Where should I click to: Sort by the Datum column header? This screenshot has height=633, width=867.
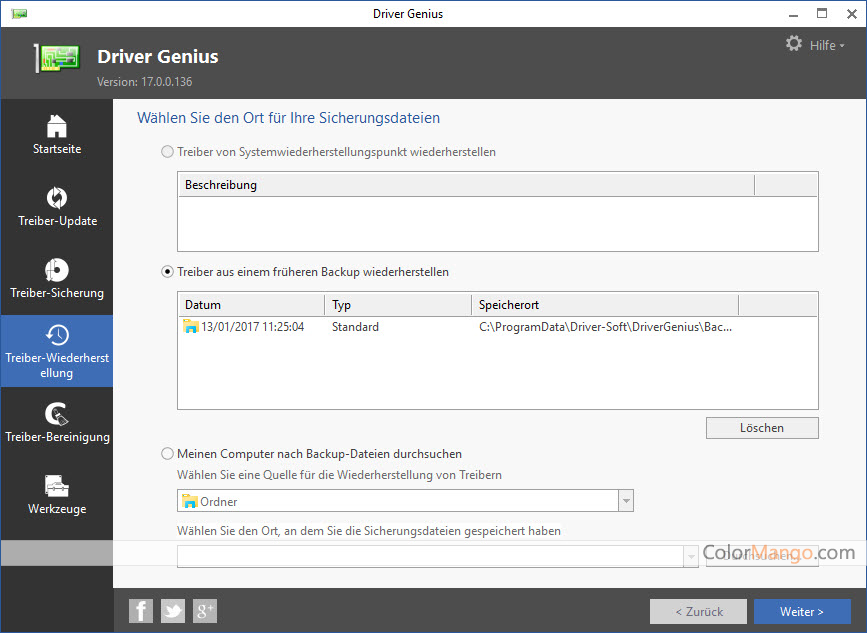point(252,305)
